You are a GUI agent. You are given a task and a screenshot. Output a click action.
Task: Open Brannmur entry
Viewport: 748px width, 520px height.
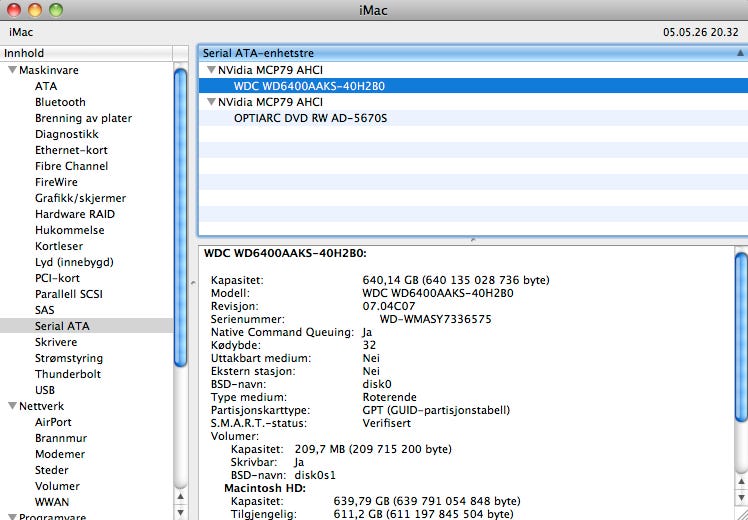[x=61, y=438]
